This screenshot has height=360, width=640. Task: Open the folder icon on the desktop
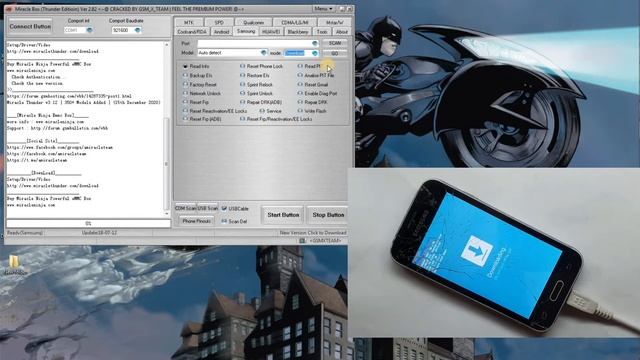click(14, 262)
